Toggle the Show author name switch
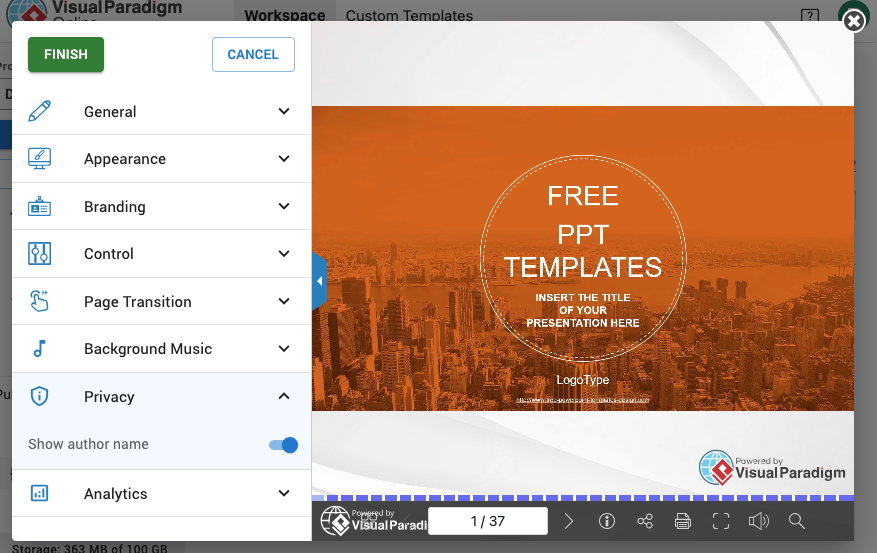 tap(284, 445)
